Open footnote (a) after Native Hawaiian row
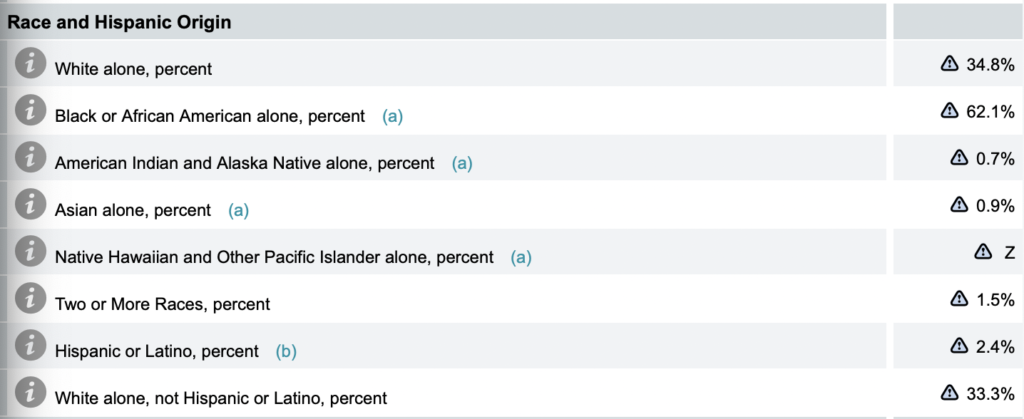This screenshot has width=1024, height=419. click(521, 258)
